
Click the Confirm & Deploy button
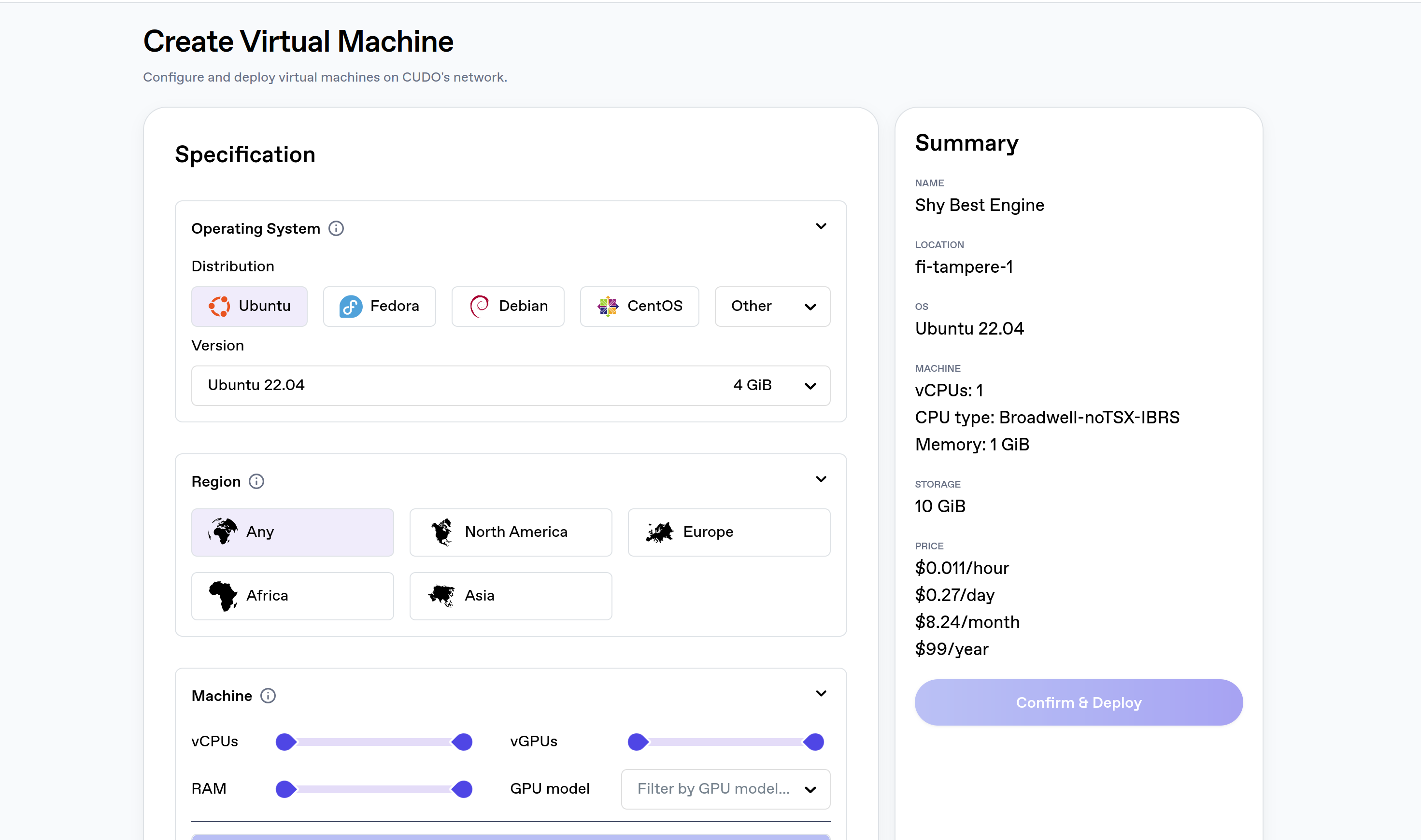tap(1078, 702)
